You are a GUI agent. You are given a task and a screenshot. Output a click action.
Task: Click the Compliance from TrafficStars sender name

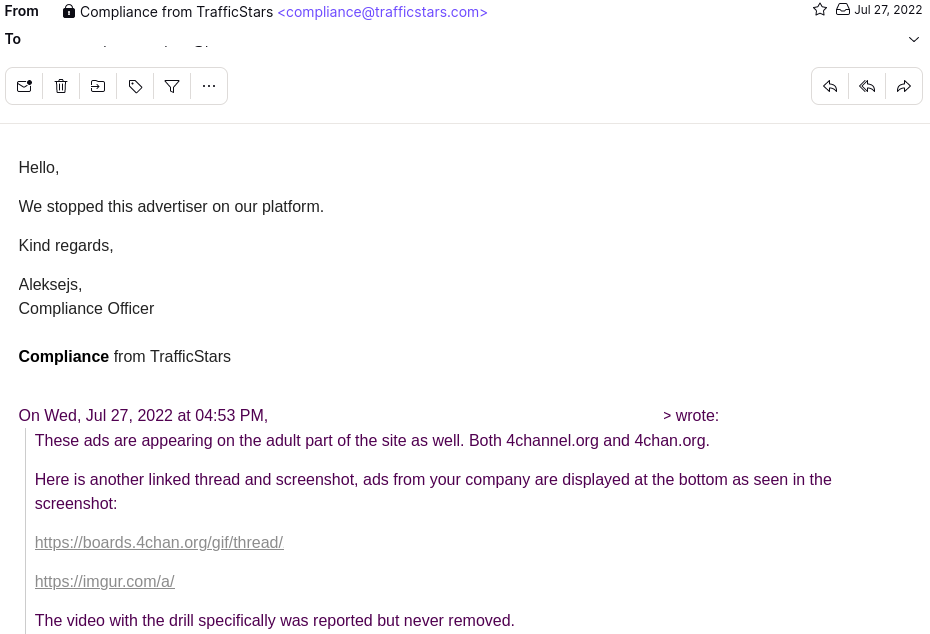[176, 12]
